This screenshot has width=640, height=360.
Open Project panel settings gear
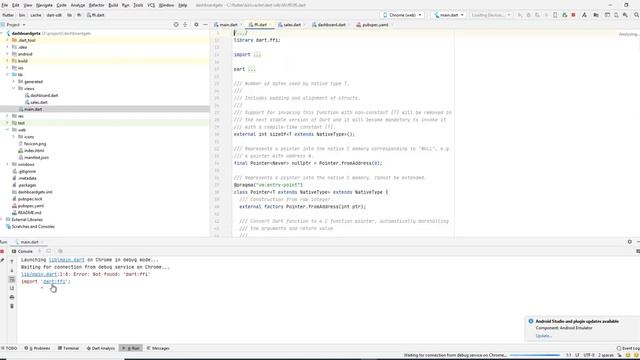click(196, 24)
